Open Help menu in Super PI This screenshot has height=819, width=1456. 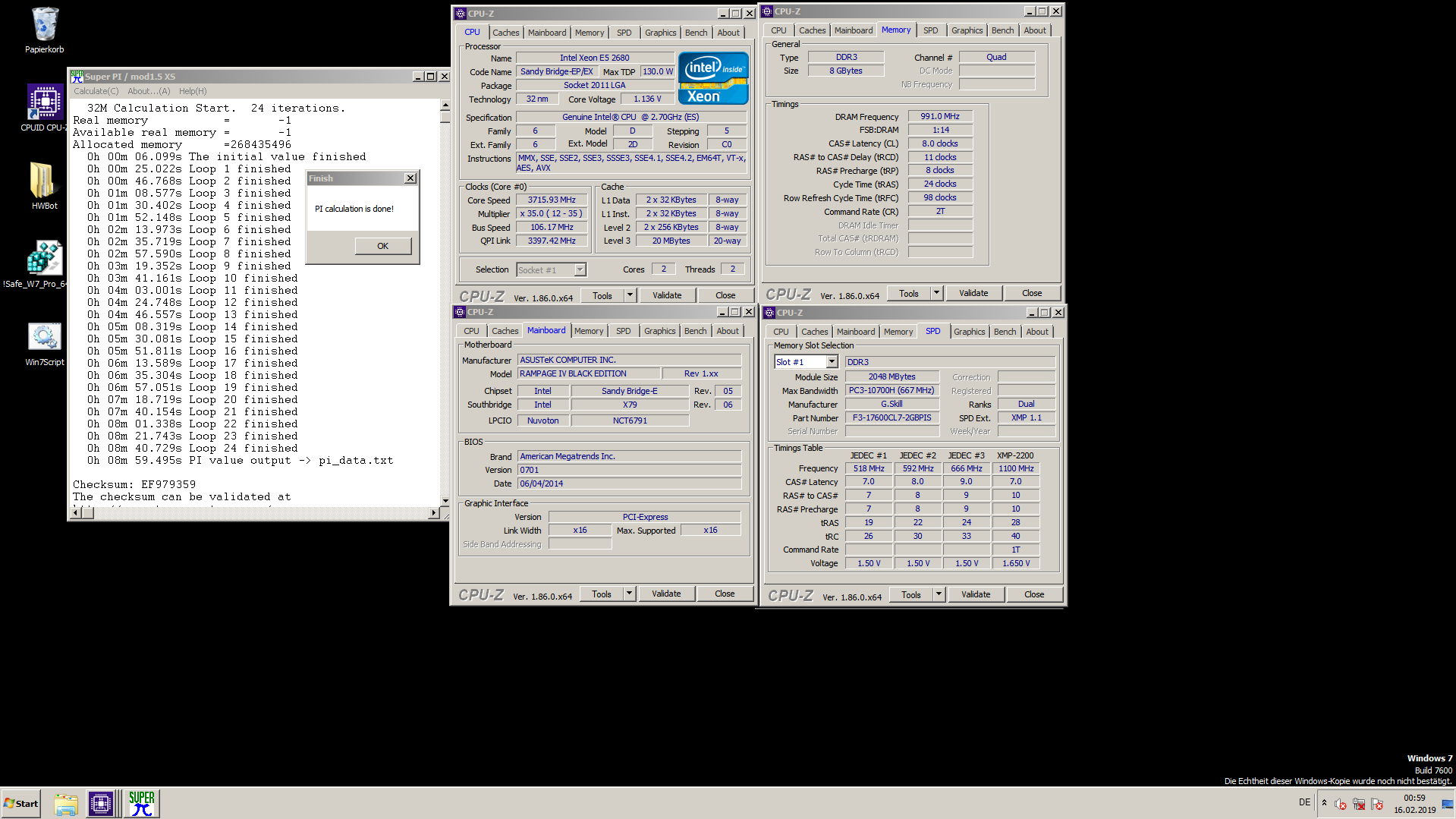click(x=193, y=91)
